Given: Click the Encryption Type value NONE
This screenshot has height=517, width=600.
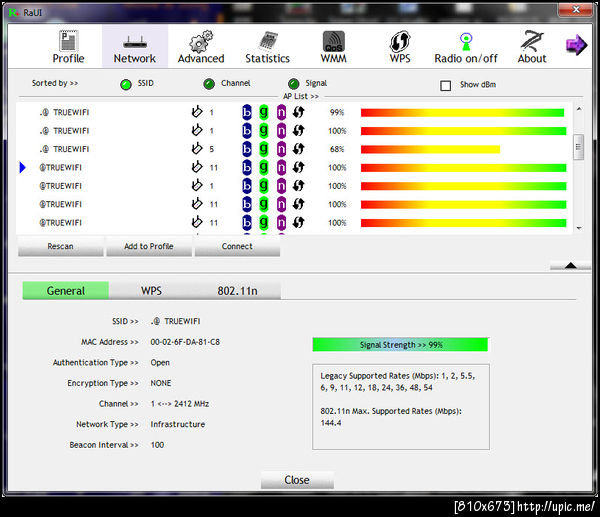Looking at the screenshot, I should coord(161,383).
